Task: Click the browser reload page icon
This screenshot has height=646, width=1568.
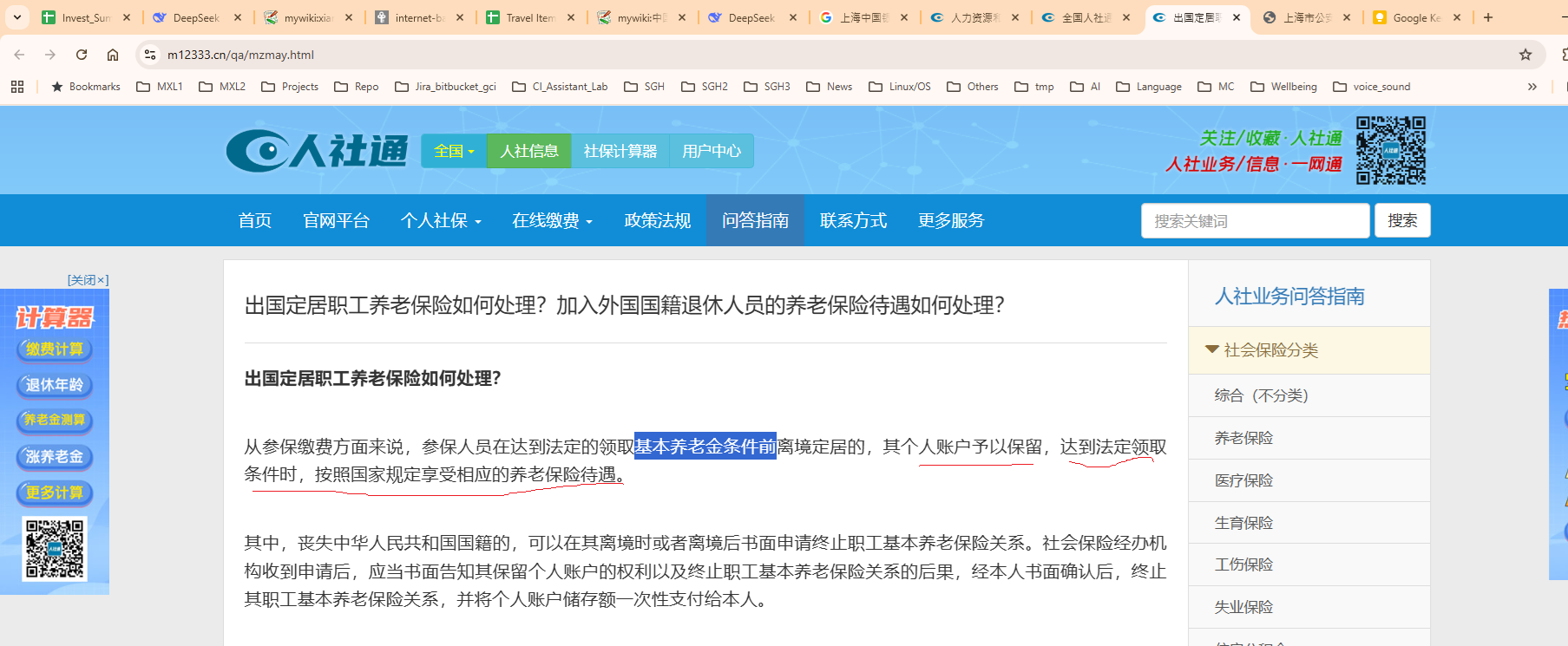Action: 82,55
